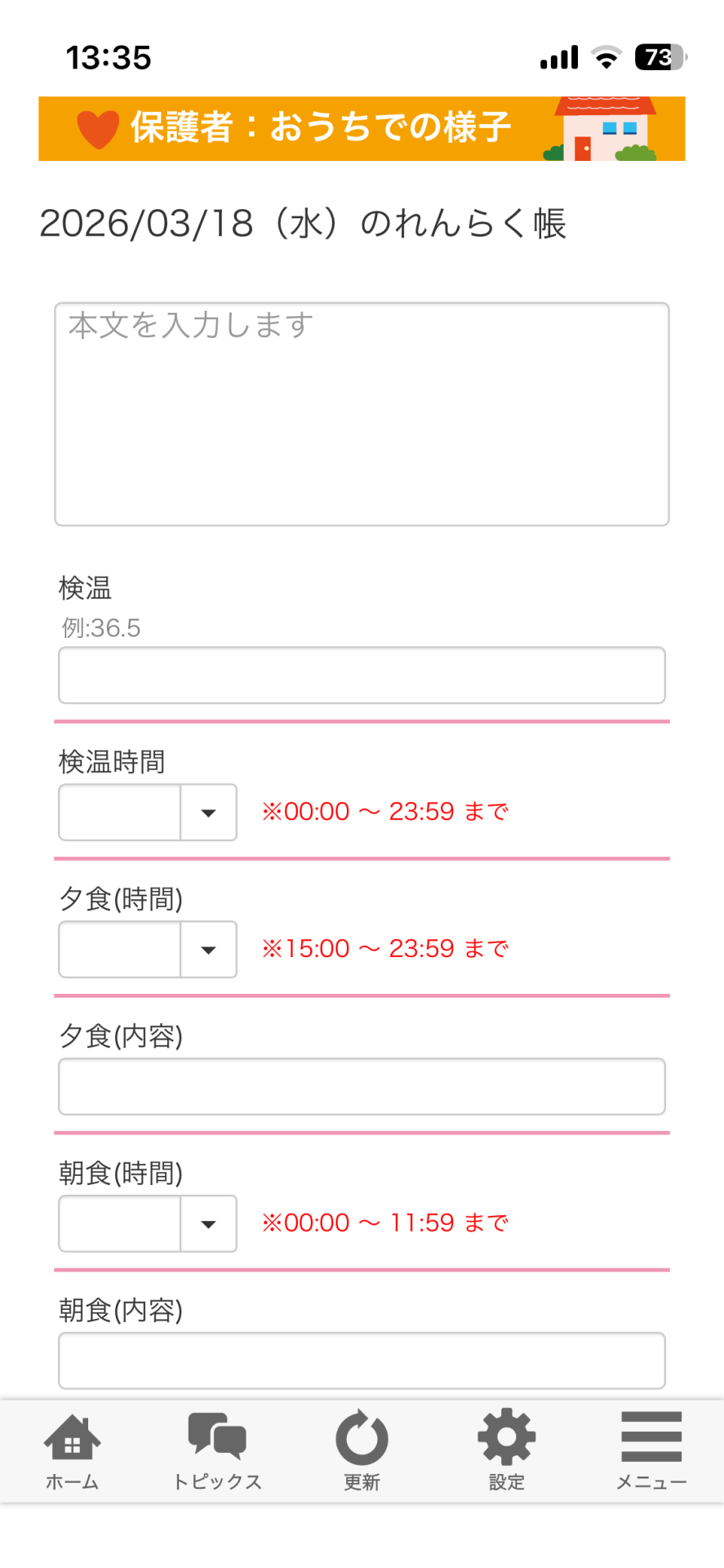This screenshot has width=724, height=1568.
Task: Expand the 検温時間 dropdown arrow
Action: [208, 813]
